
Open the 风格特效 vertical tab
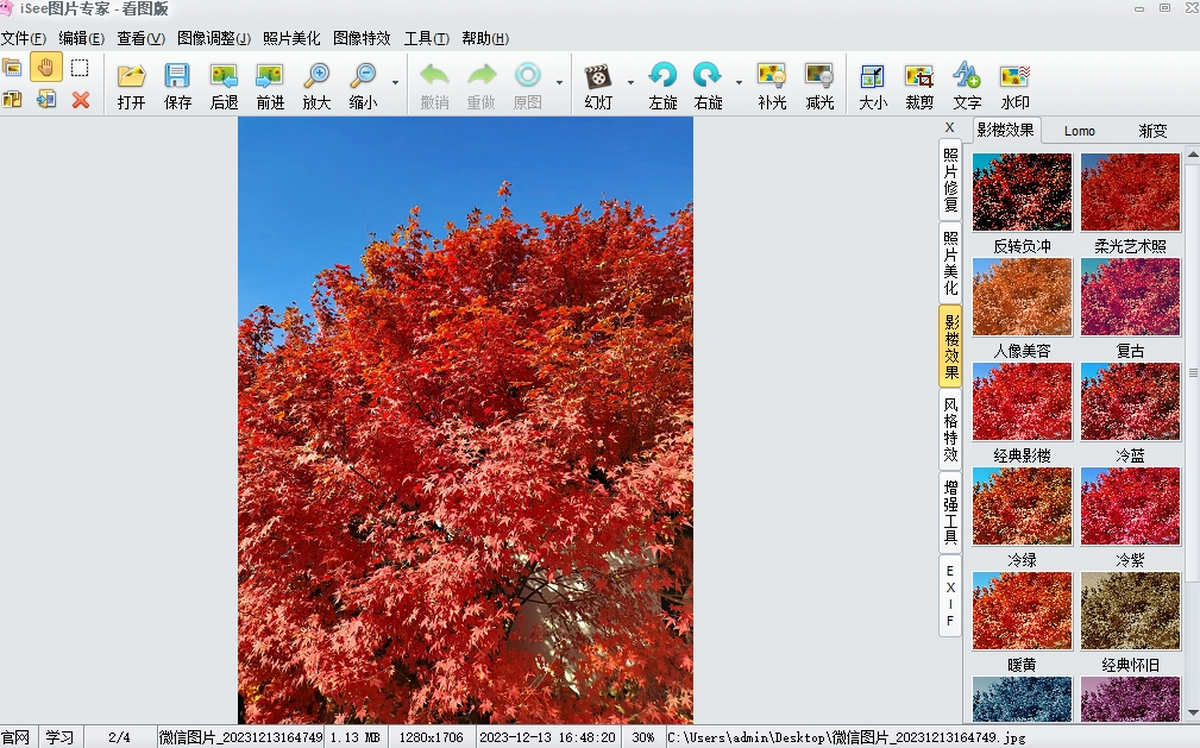pos(950,429)
